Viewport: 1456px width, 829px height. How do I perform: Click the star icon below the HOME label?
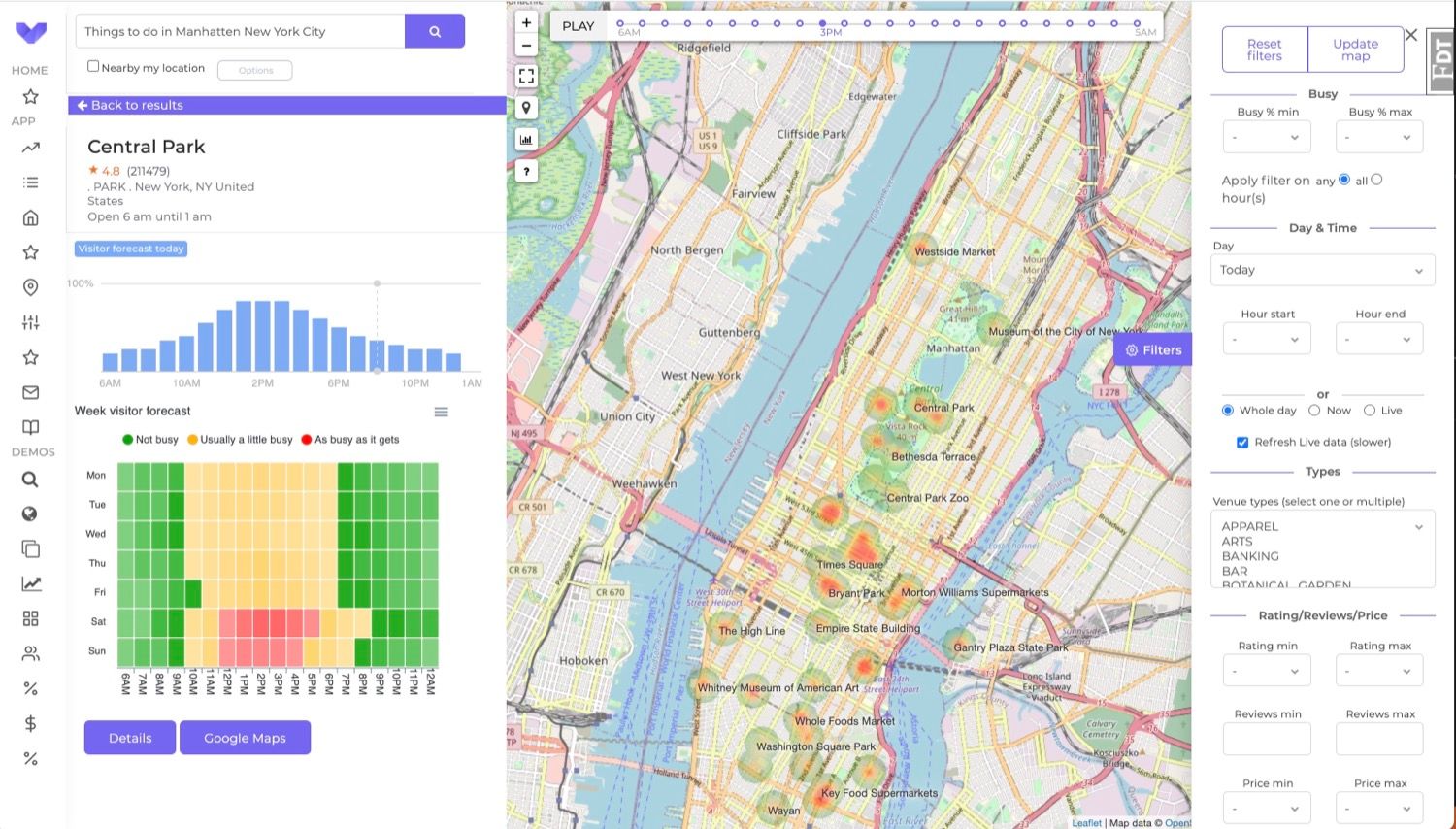point(31,96)
